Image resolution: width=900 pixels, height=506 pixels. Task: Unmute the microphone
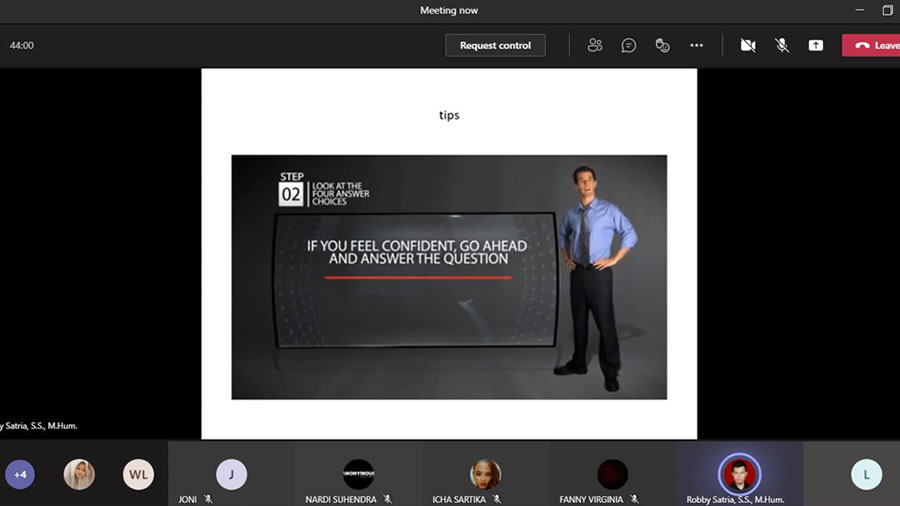[782, 45]
